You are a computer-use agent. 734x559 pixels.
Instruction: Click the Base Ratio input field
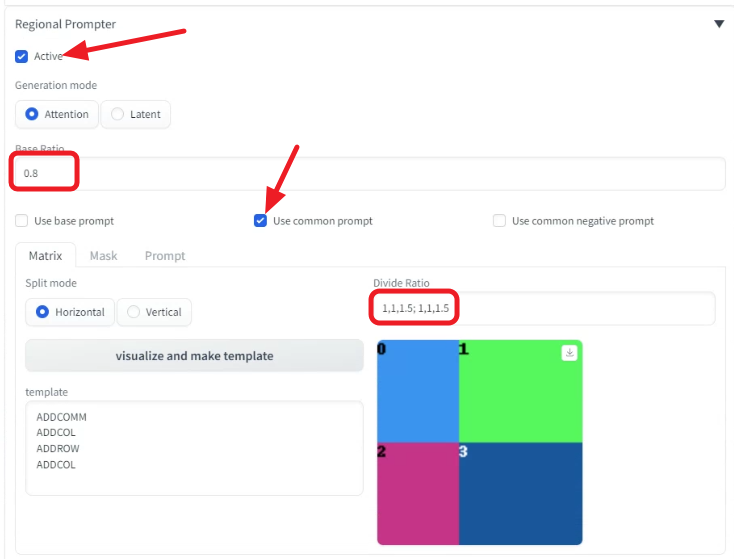tap(369, 174)
